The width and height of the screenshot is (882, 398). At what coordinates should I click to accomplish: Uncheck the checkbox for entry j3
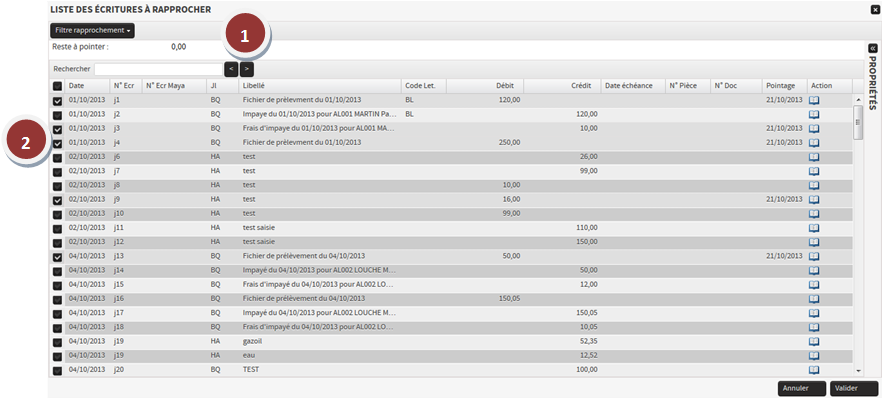pos(57,129)
